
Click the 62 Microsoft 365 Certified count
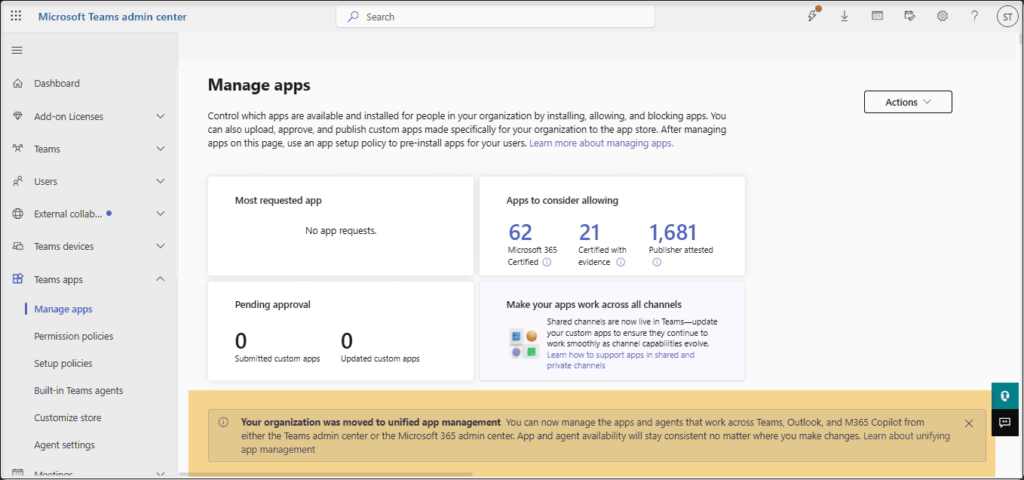point(520,232)
